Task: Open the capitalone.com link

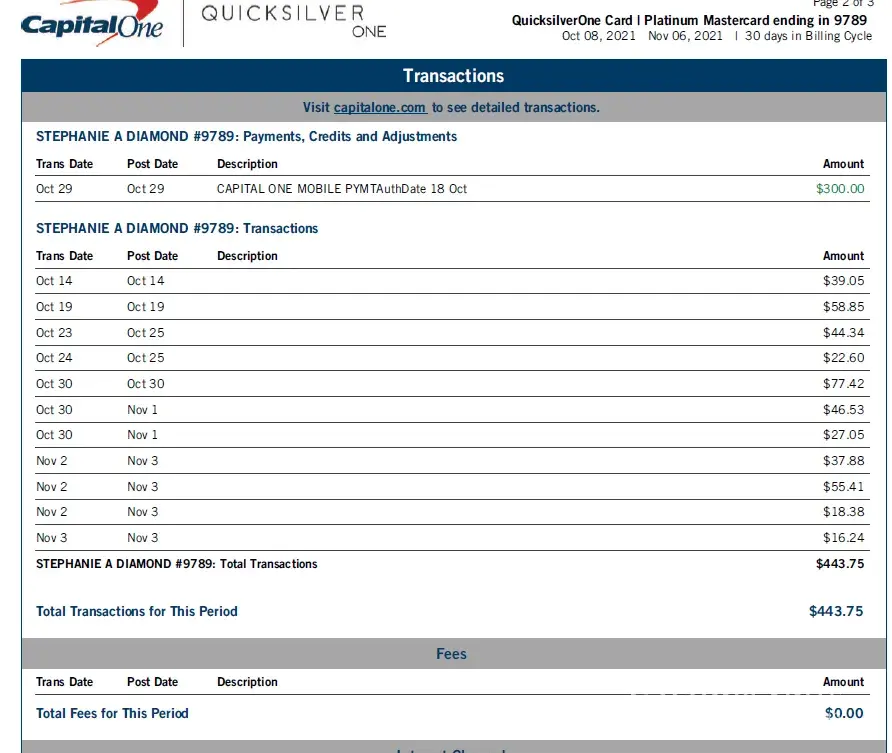Action: click(380, 107)
